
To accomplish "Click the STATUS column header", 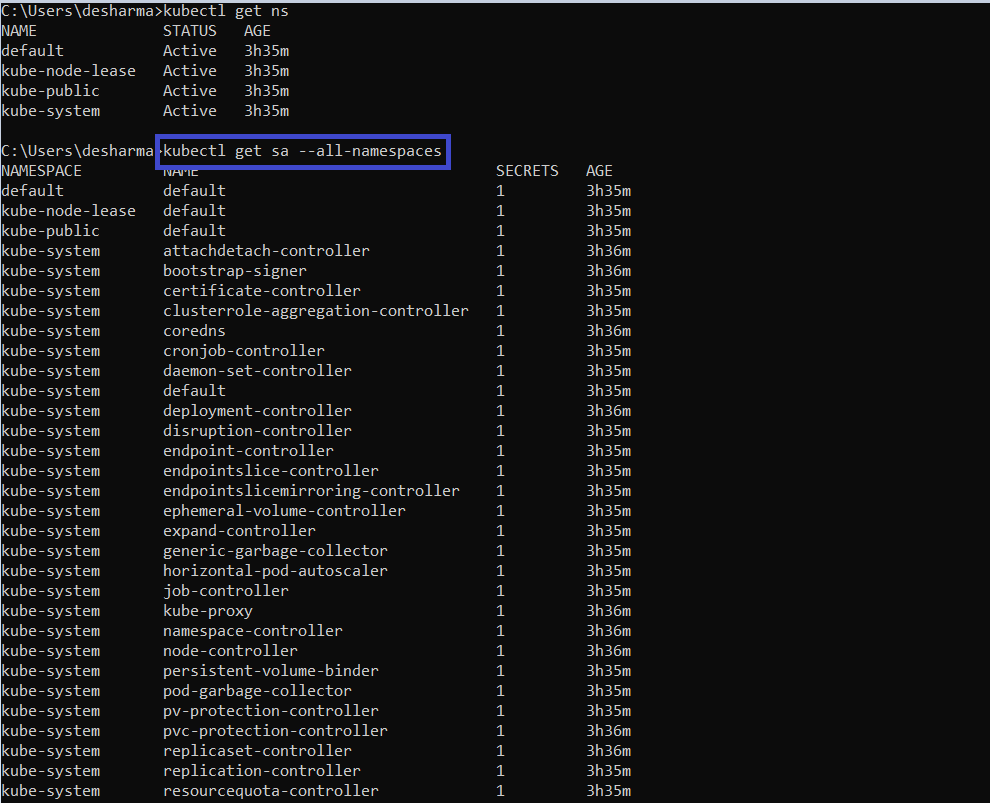I will (190, 31).
